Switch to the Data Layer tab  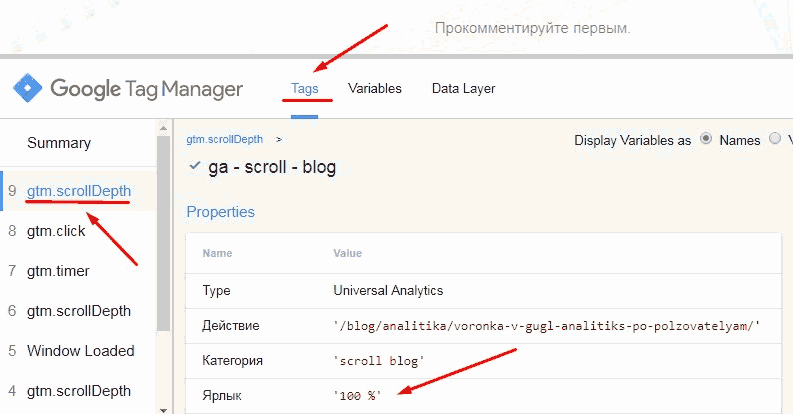pyautogui.click(x=463, y=88)
